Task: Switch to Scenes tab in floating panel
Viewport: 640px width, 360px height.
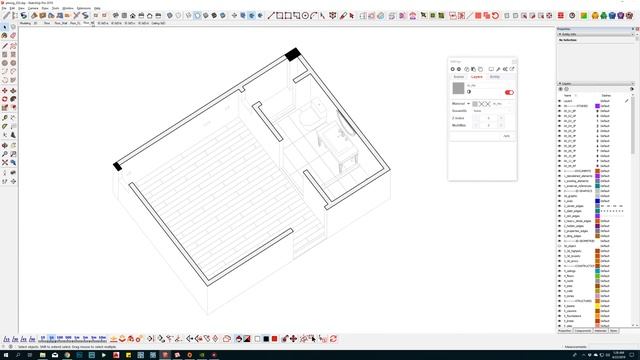Action: (459, 77)
